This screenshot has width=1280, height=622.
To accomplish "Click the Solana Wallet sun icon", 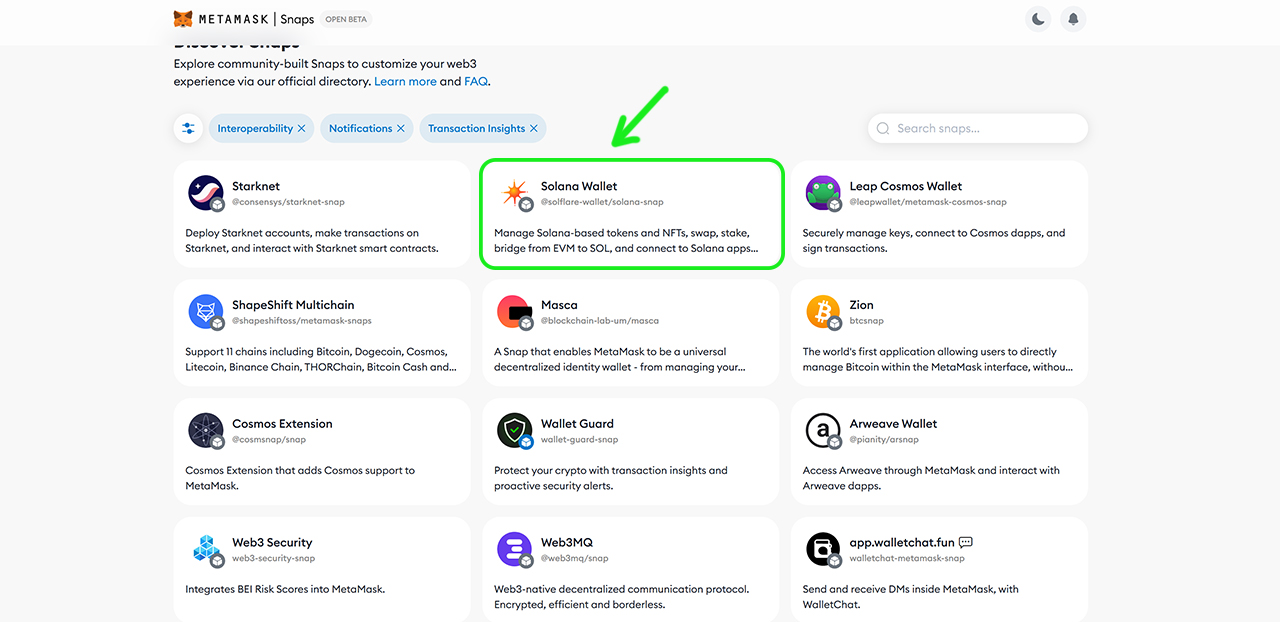I will point(514,192).
